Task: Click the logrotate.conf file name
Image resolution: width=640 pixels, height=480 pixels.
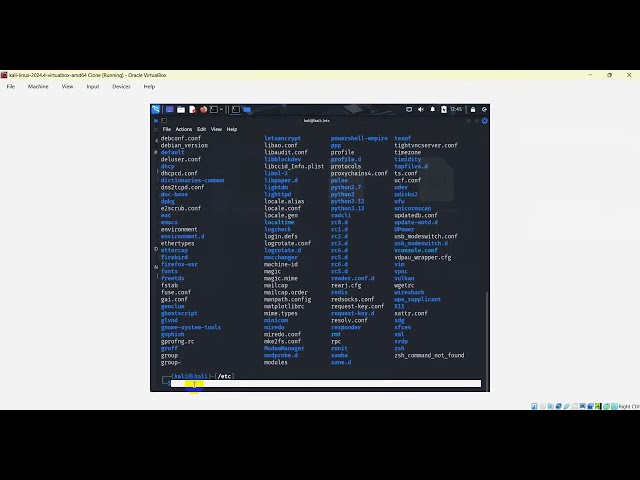Action: pos(287,243)
